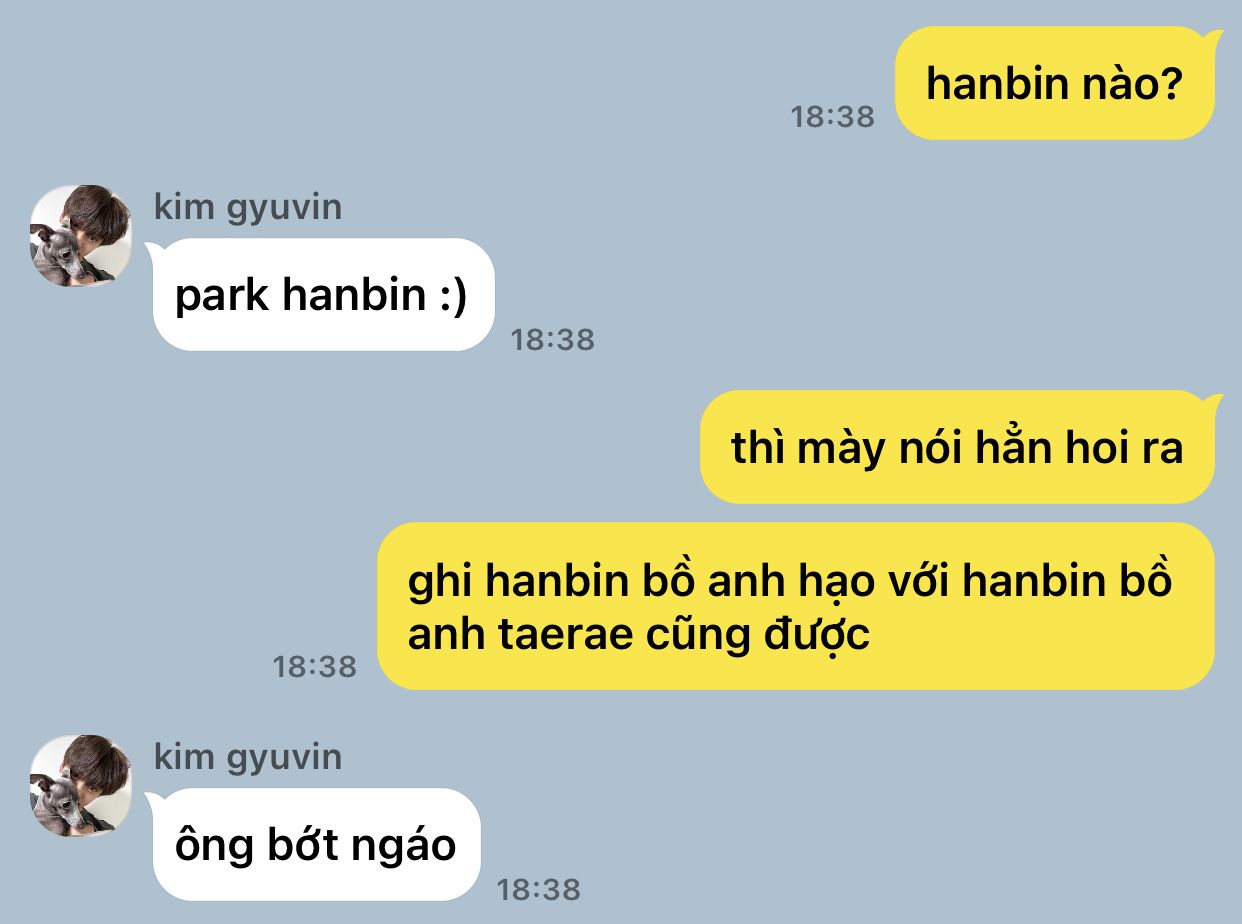
Task: Click timestamp next to 'ông bớt ngáo' message
Action: 539,889
